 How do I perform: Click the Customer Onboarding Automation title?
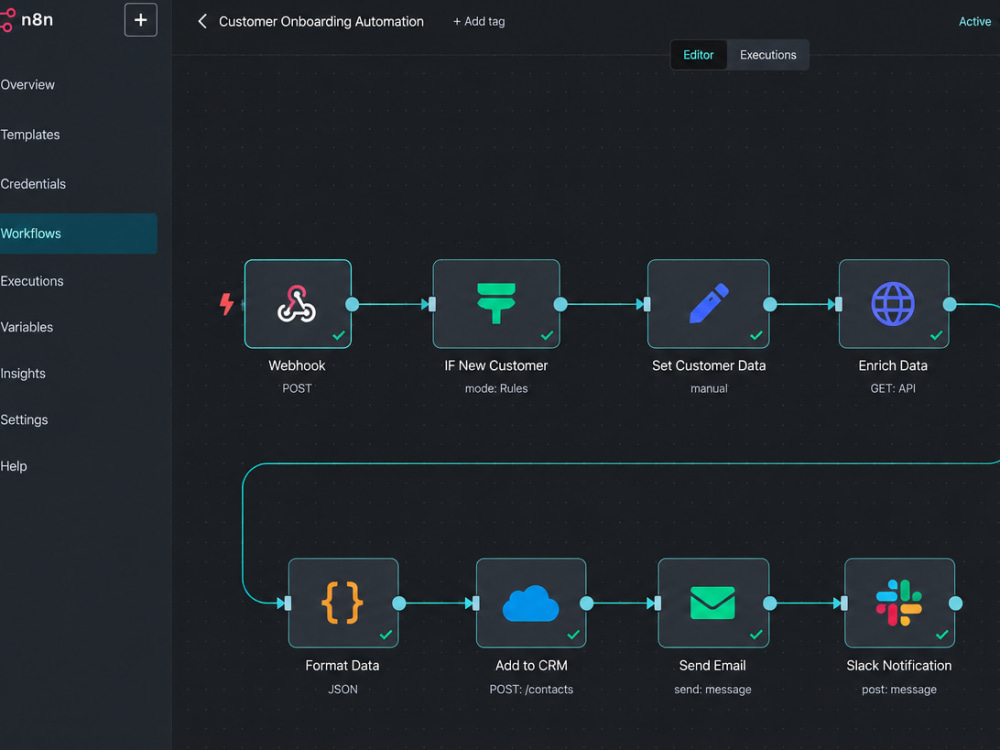click(321, 22)
